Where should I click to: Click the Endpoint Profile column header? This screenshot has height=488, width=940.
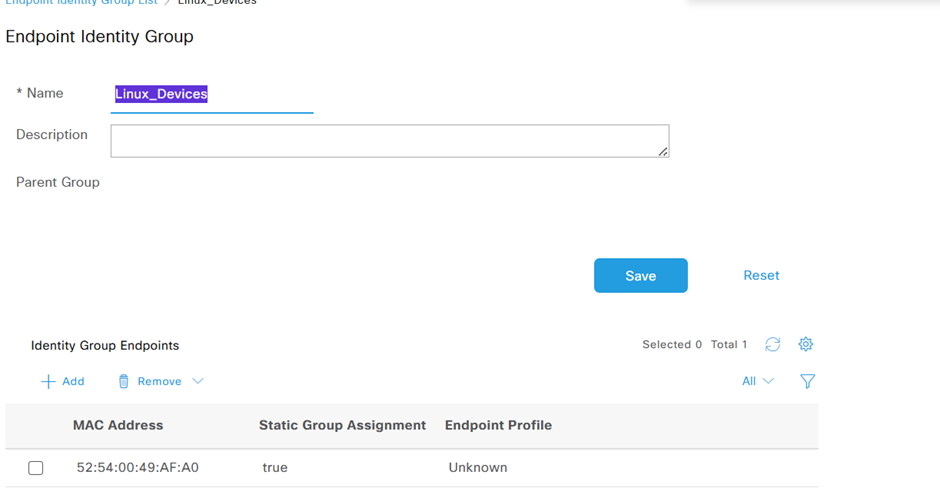(498, 425)
